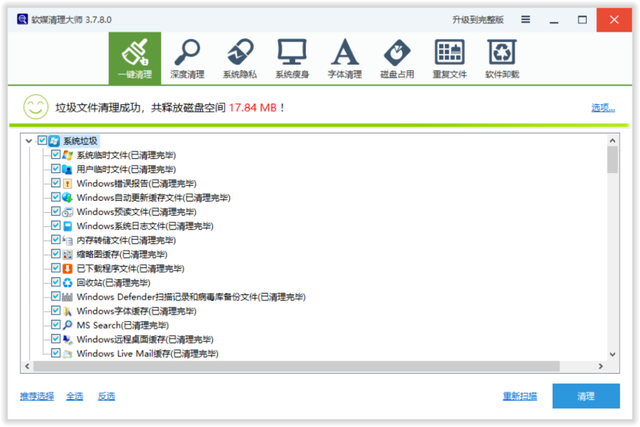Click the 内存转储文件 icon
The image size is (640, 427).
[67, 240]
